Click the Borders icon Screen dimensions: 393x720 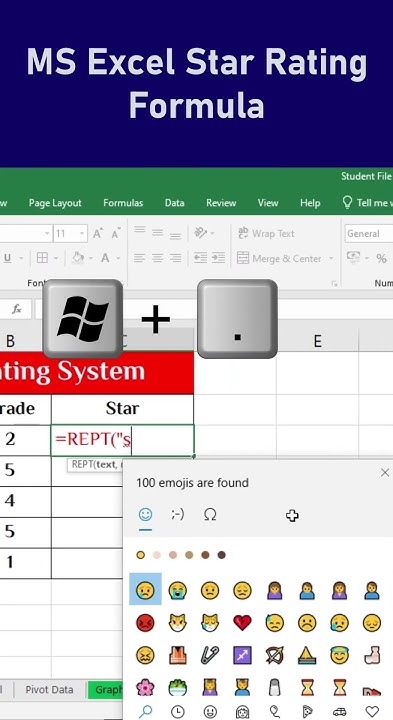click(x=42, y=258)
